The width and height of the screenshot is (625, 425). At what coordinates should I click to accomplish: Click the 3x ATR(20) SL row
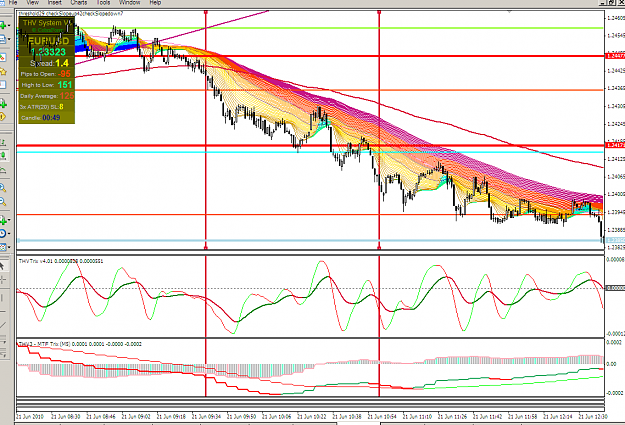point(41,107)
